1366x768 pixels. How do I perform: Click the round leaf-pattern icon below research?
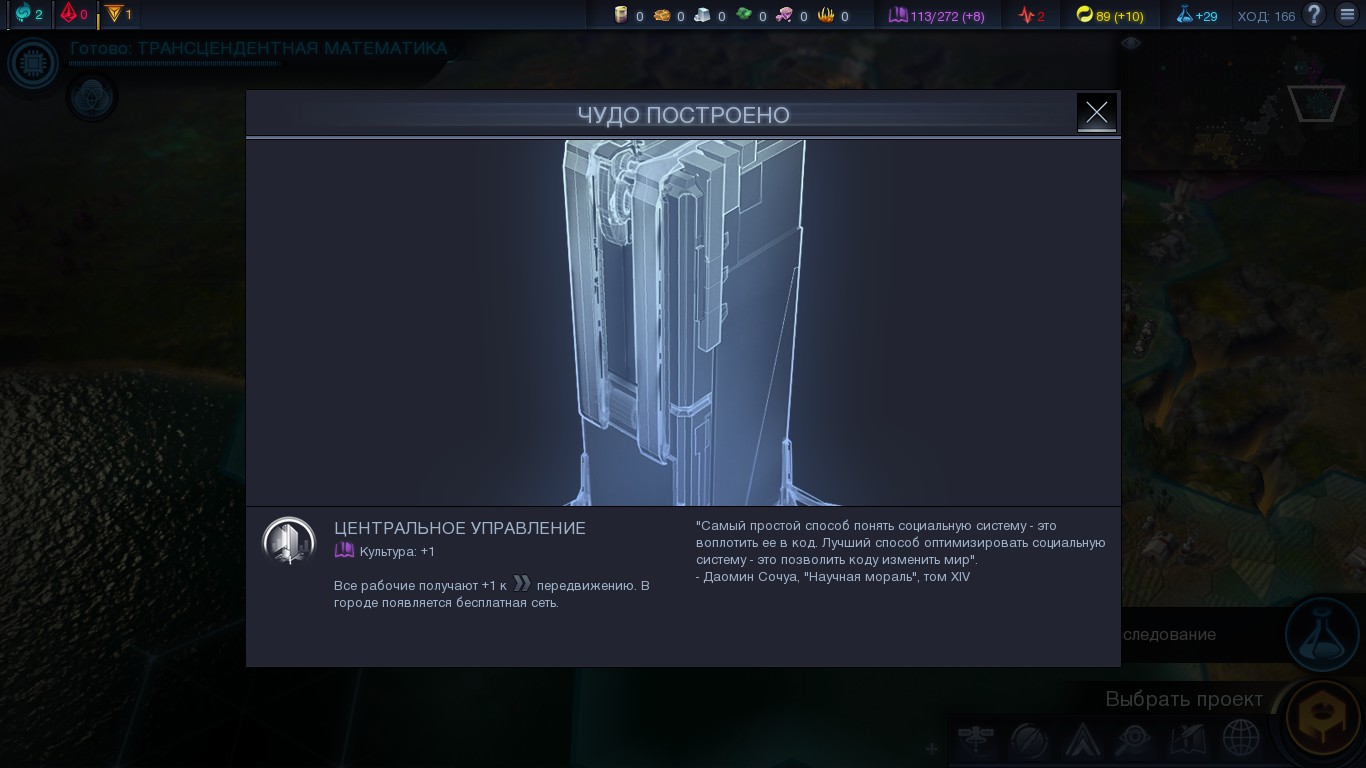click(92, 97)
